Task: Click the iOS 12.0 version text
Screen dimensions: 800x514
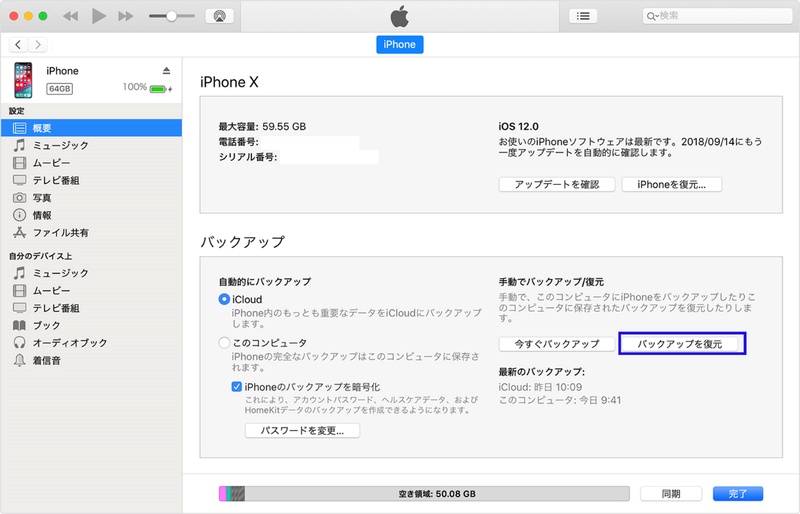Action: point(518,126)
